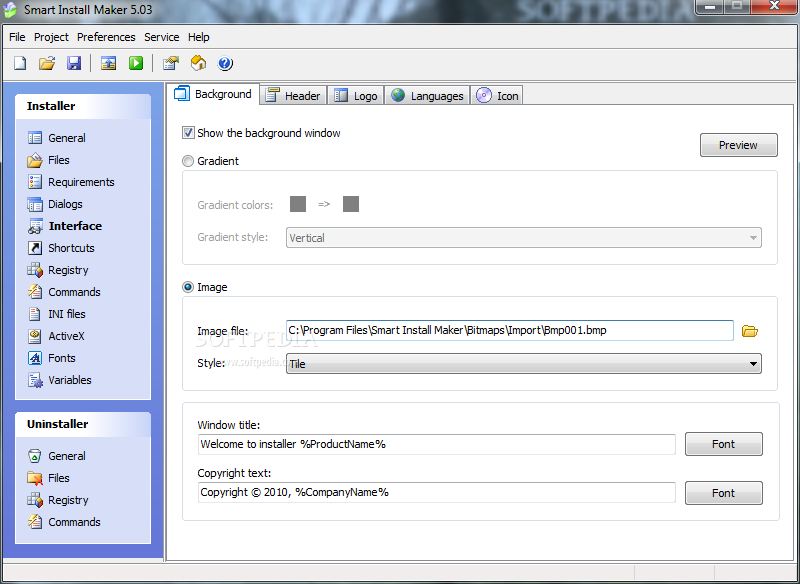Select the Gradient radio button
This screenshot has width=800, height=584.
[x=188, y=161]
